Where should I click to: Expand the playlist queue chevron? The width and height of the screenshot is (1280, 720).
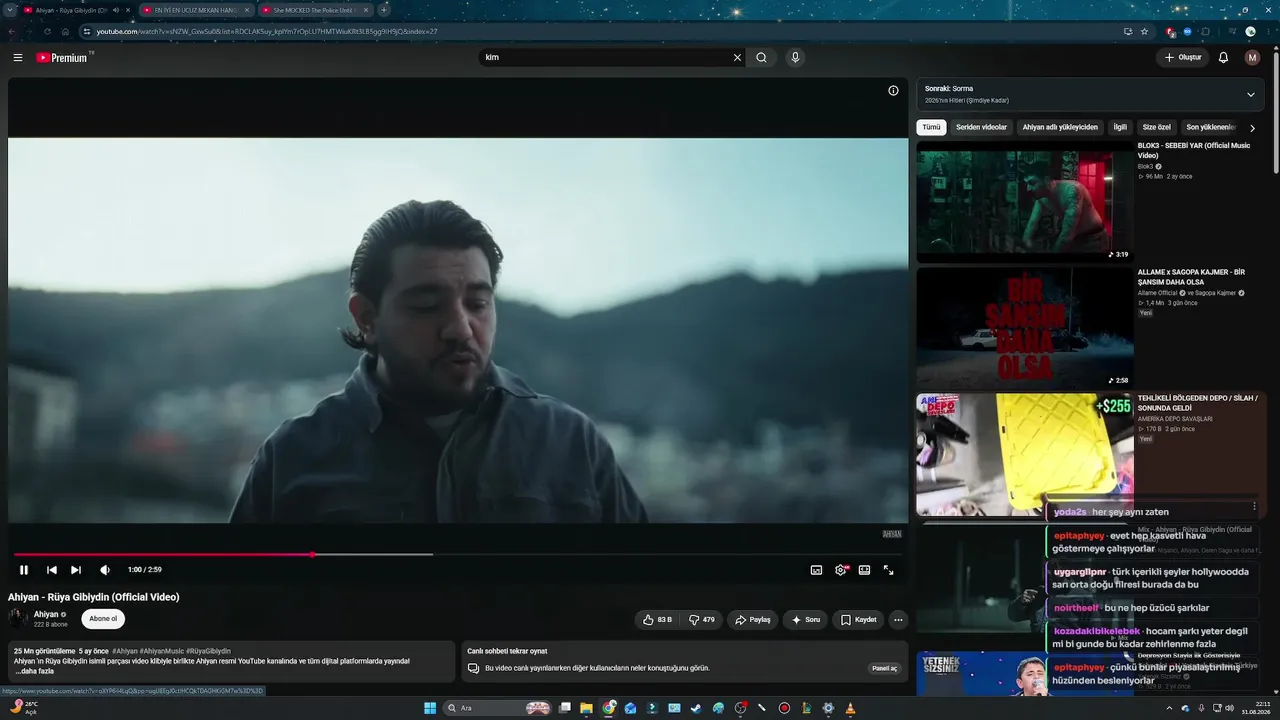coord(1250,95)
